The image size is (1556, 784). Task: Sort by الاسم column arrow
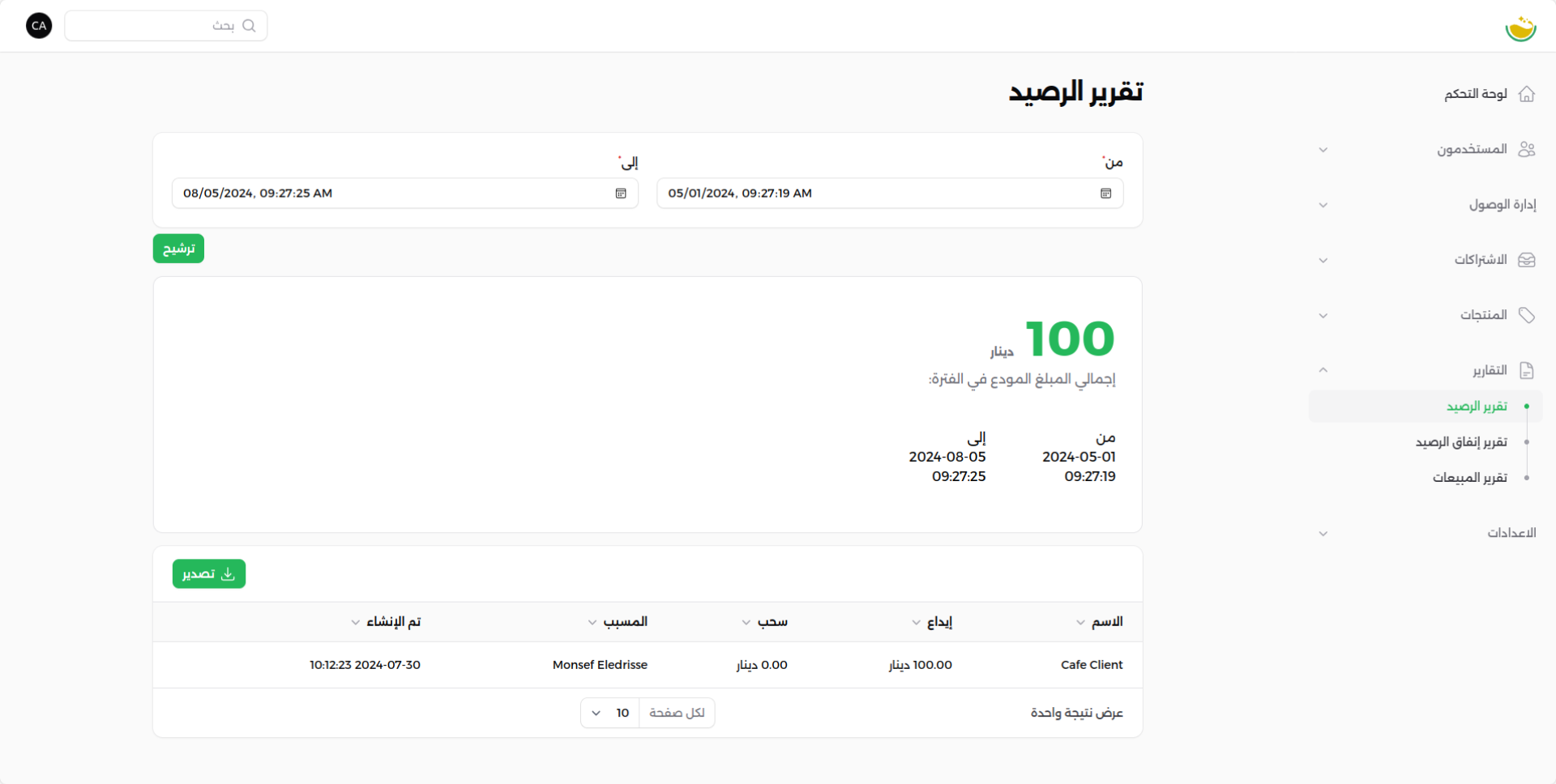(1080, 622)
